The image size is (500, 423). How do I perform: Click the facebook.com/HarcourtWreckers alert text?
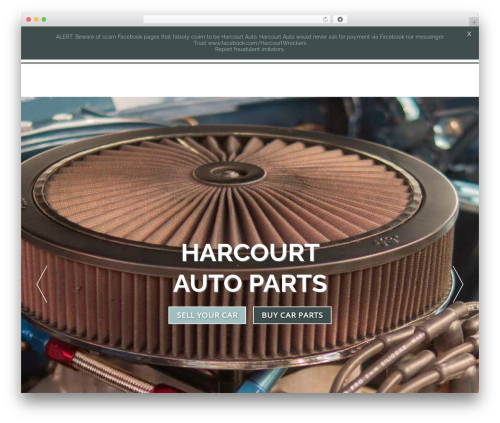click(x=257, y=43)
